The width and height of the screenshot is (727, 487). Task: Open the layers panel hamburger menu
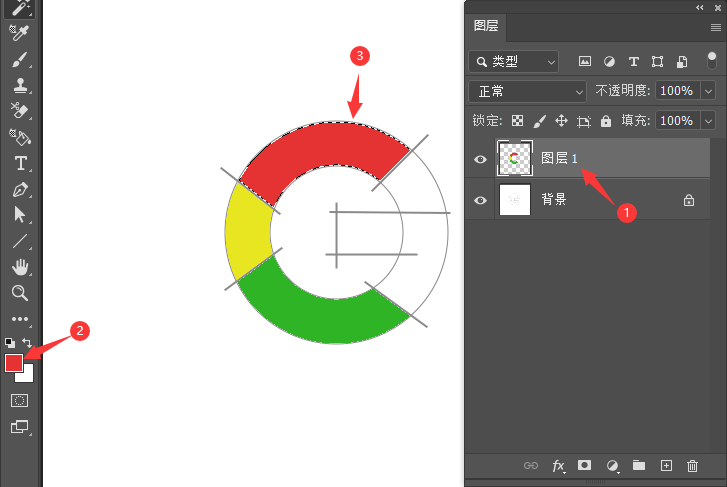pyautogui.click(x=715, y=27)
